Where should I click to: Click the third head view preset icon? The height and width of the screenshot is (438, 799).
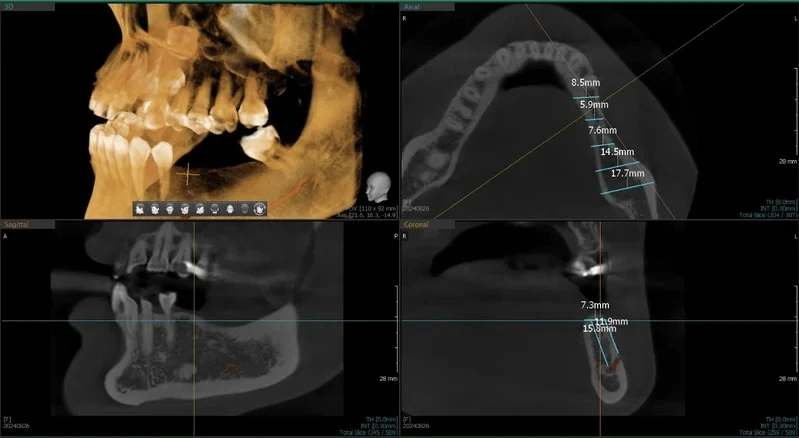[171, 208]
